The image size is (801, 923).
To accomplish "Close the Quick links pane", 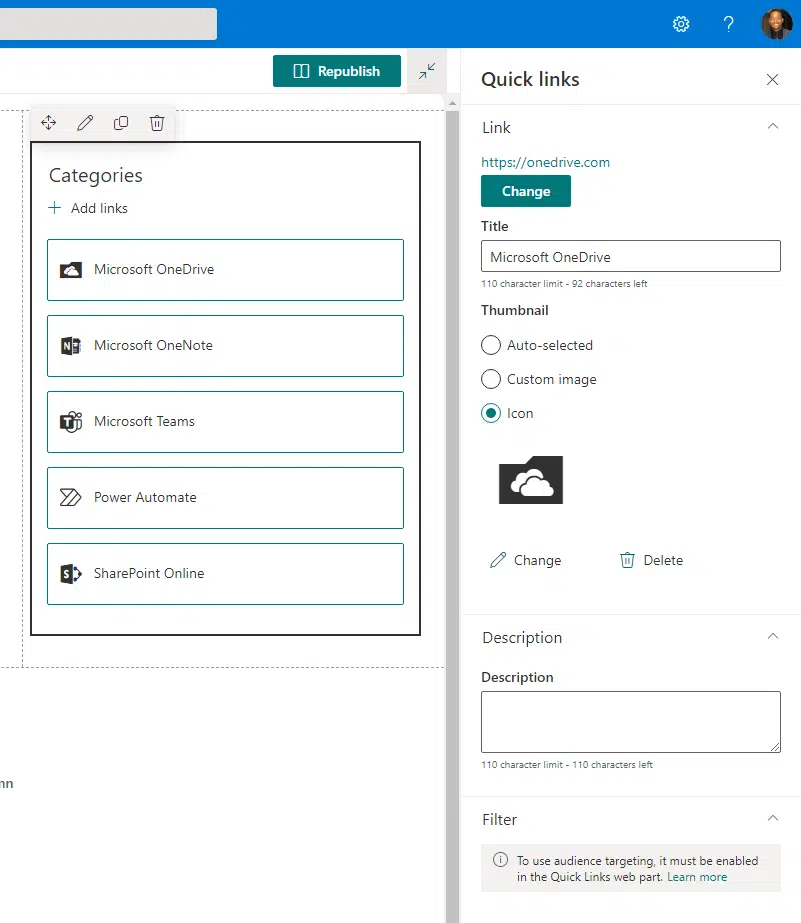I will [x=772, y=79].
